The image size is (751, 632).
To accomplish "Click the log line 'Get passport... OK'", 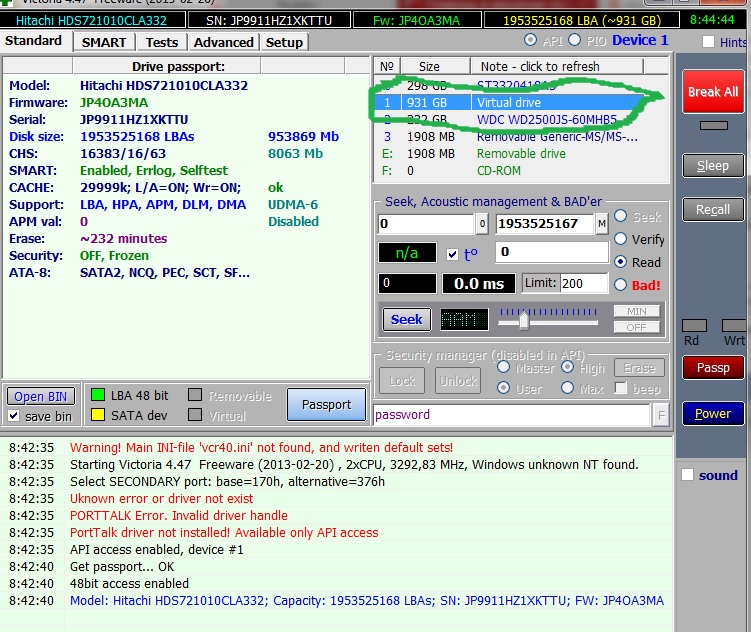I will pos(122,567).
